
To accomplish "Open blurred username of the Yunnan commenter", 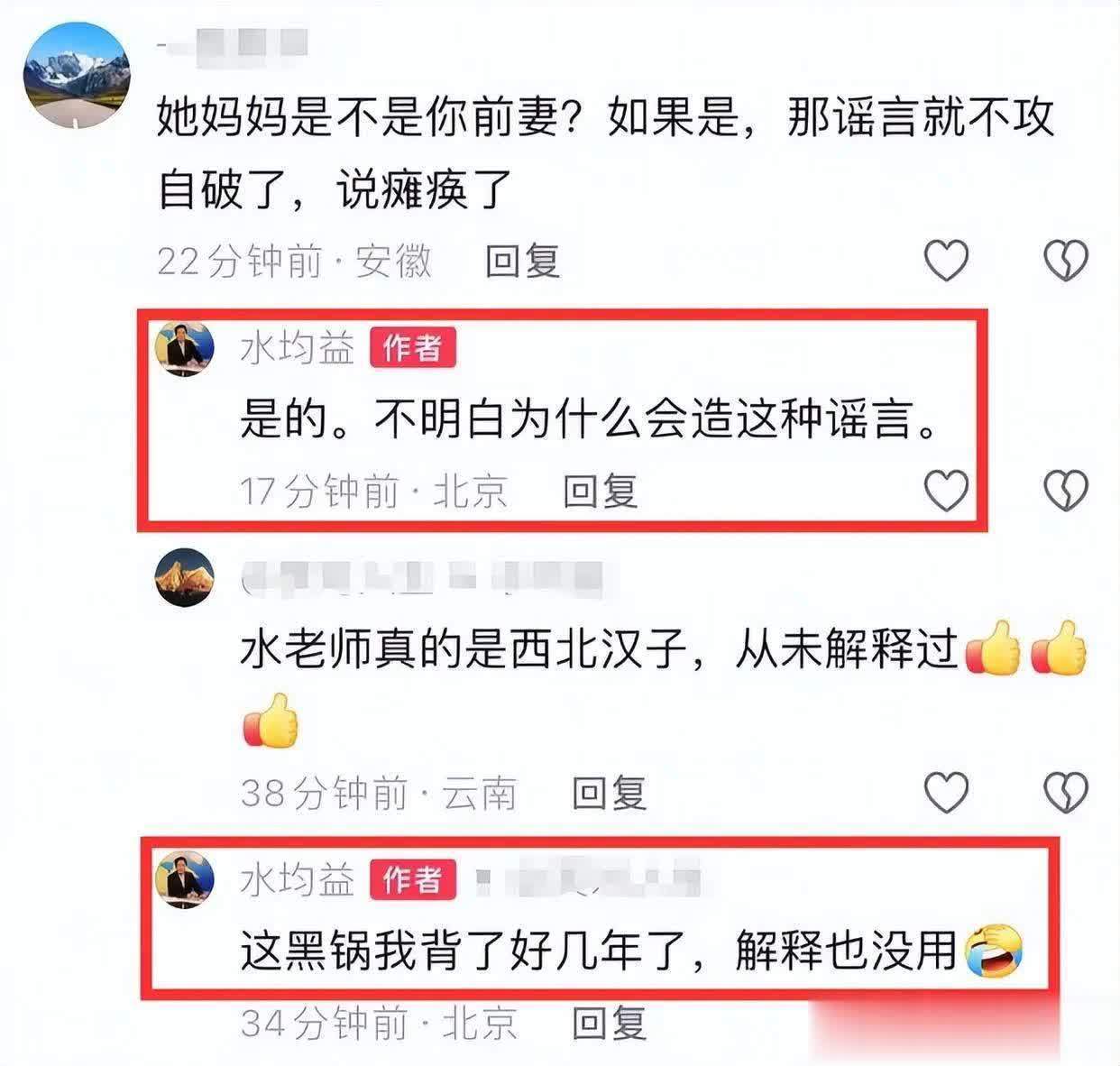I will (x=424, y=578).
